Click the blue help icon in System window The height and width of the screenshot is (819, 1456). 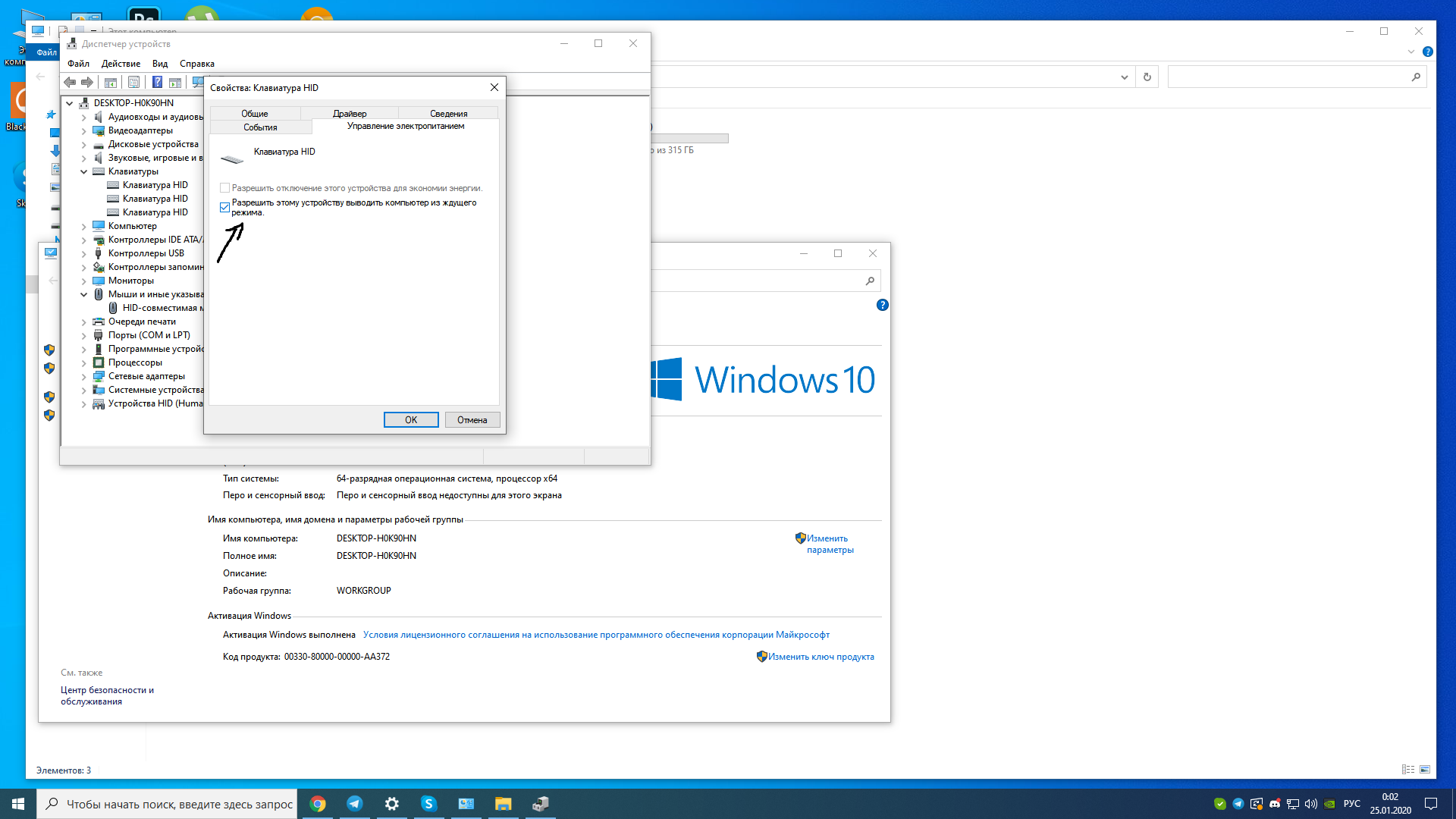point(882,305)
